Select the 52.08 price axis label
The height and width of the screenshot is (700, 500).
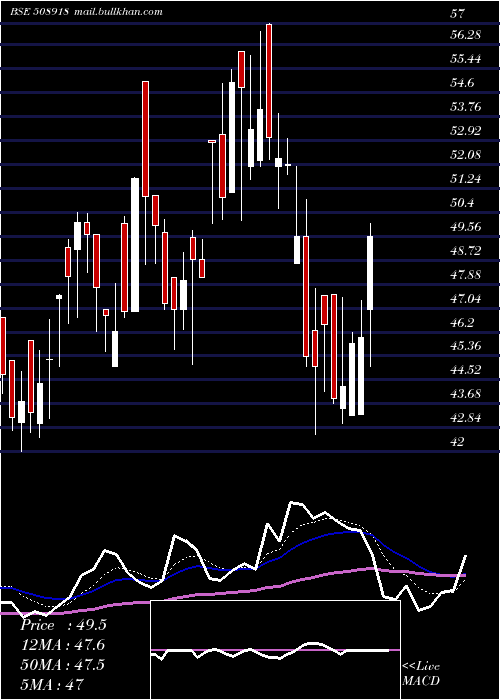(466, 155)
